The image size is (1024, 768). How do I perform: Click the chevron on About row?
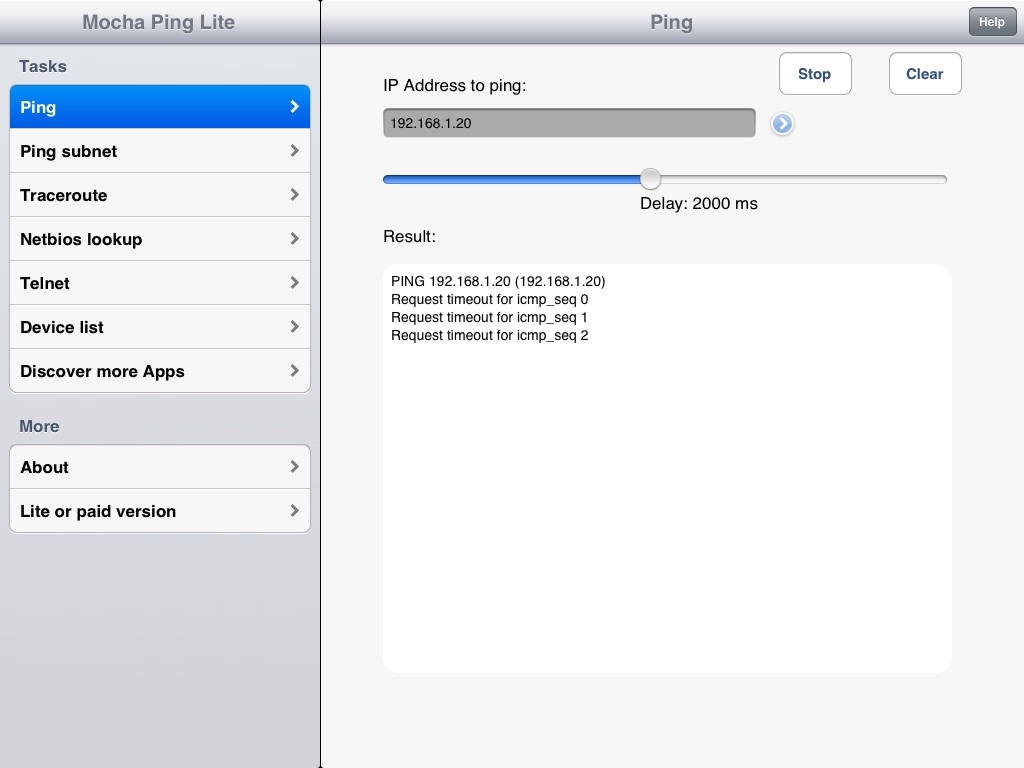point(295,467)
